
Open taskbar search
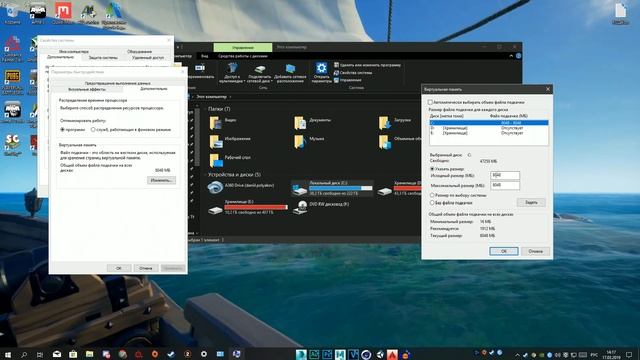pos(24,354)
